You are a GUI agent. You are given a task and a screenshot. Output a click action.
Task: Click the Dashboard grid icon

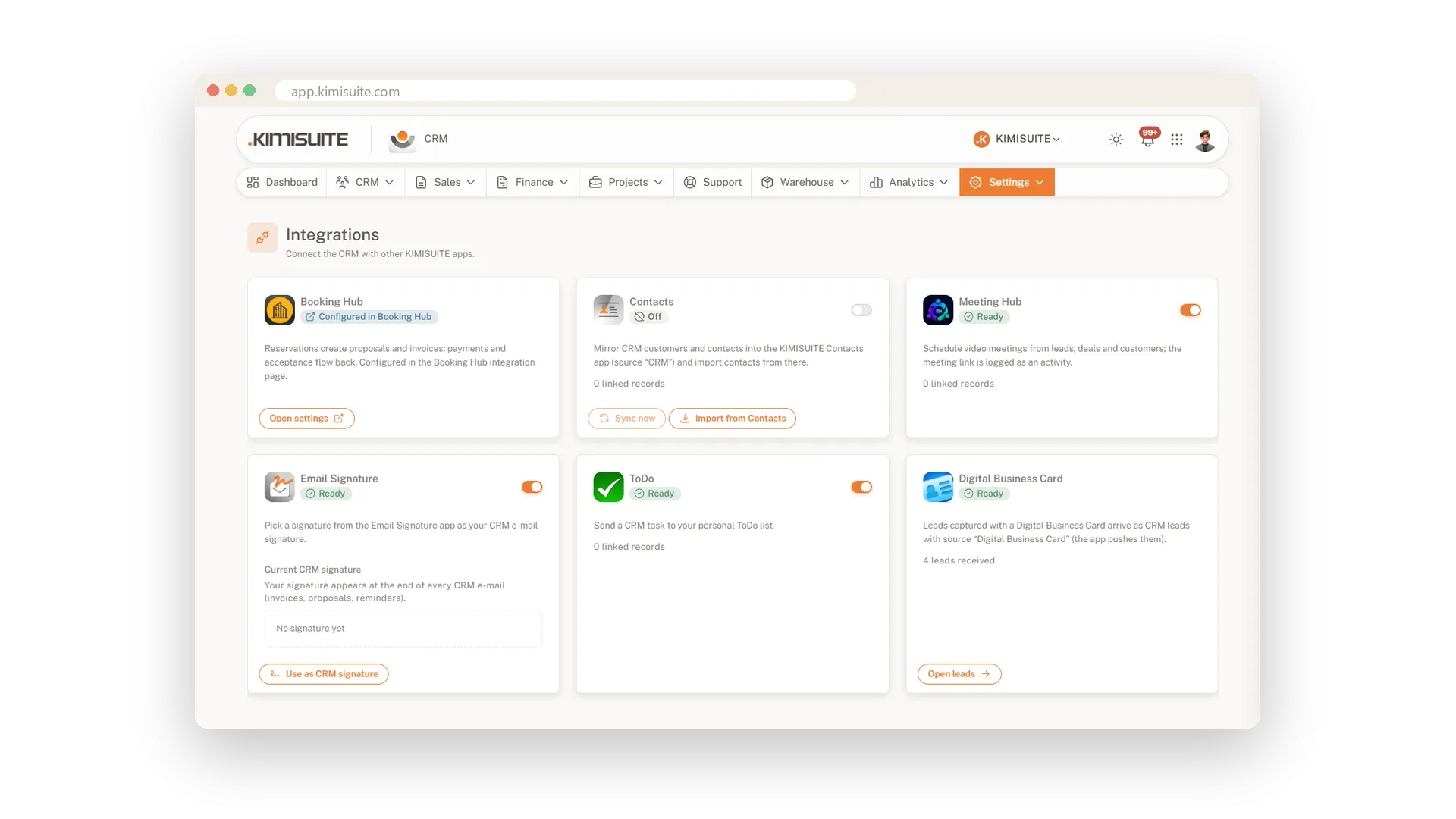click(253, 182)
